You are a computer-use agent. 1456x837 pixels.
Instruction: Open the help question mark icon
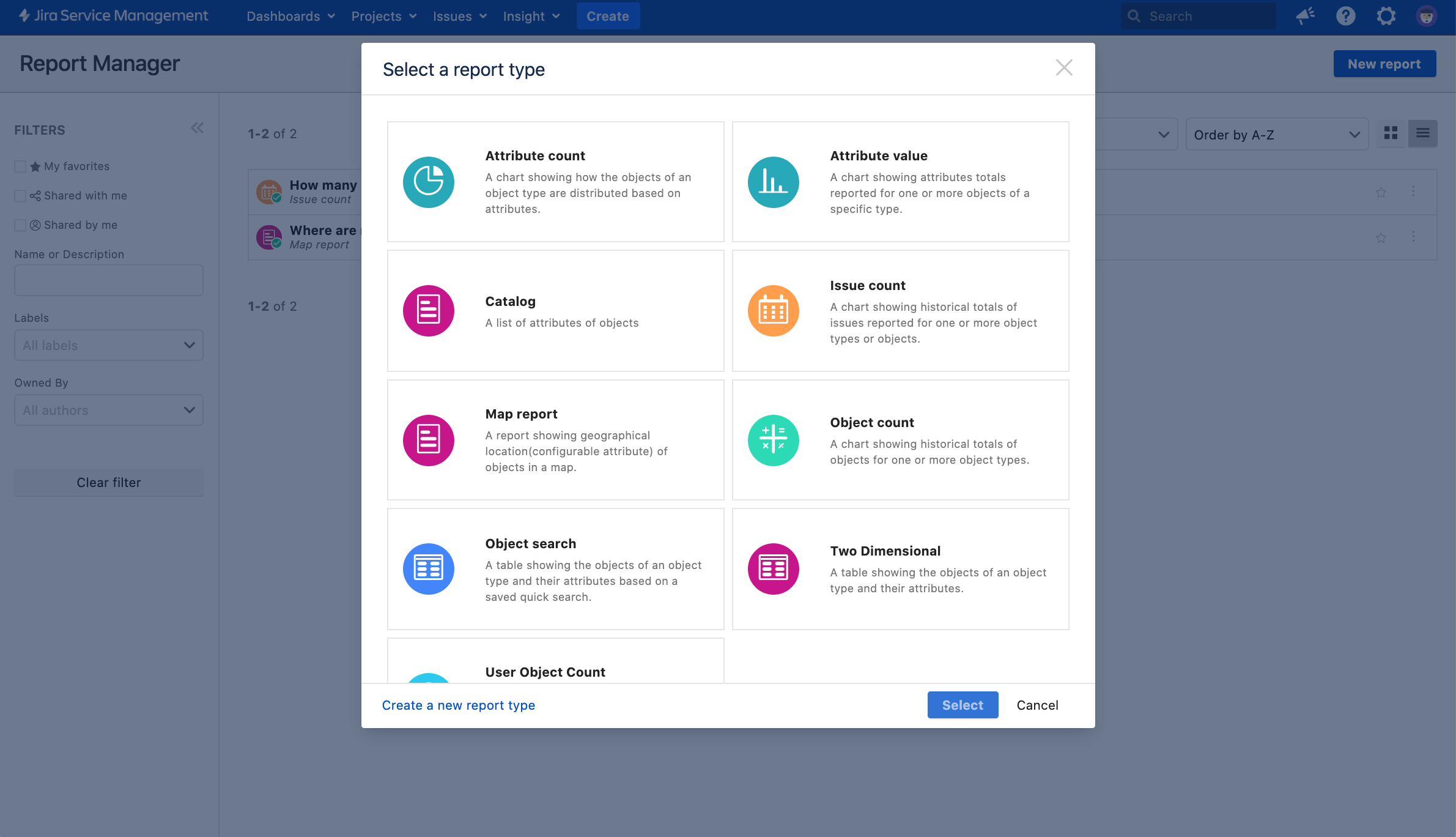(x=1345, y=16)
